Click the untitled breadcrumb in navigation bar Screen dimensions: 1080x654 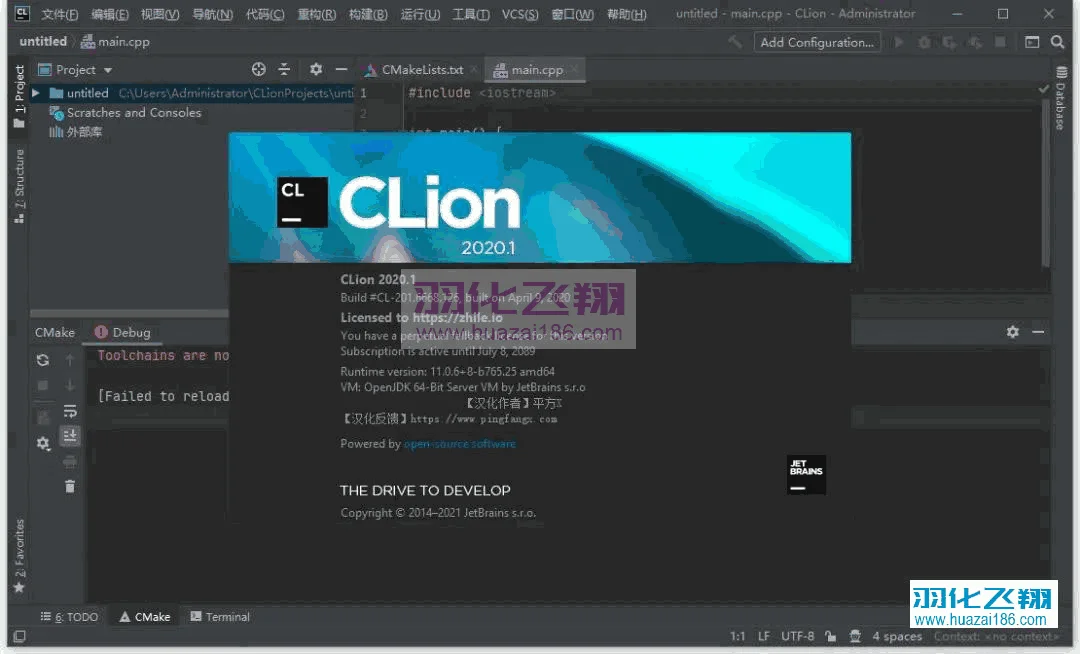point(43,41)
